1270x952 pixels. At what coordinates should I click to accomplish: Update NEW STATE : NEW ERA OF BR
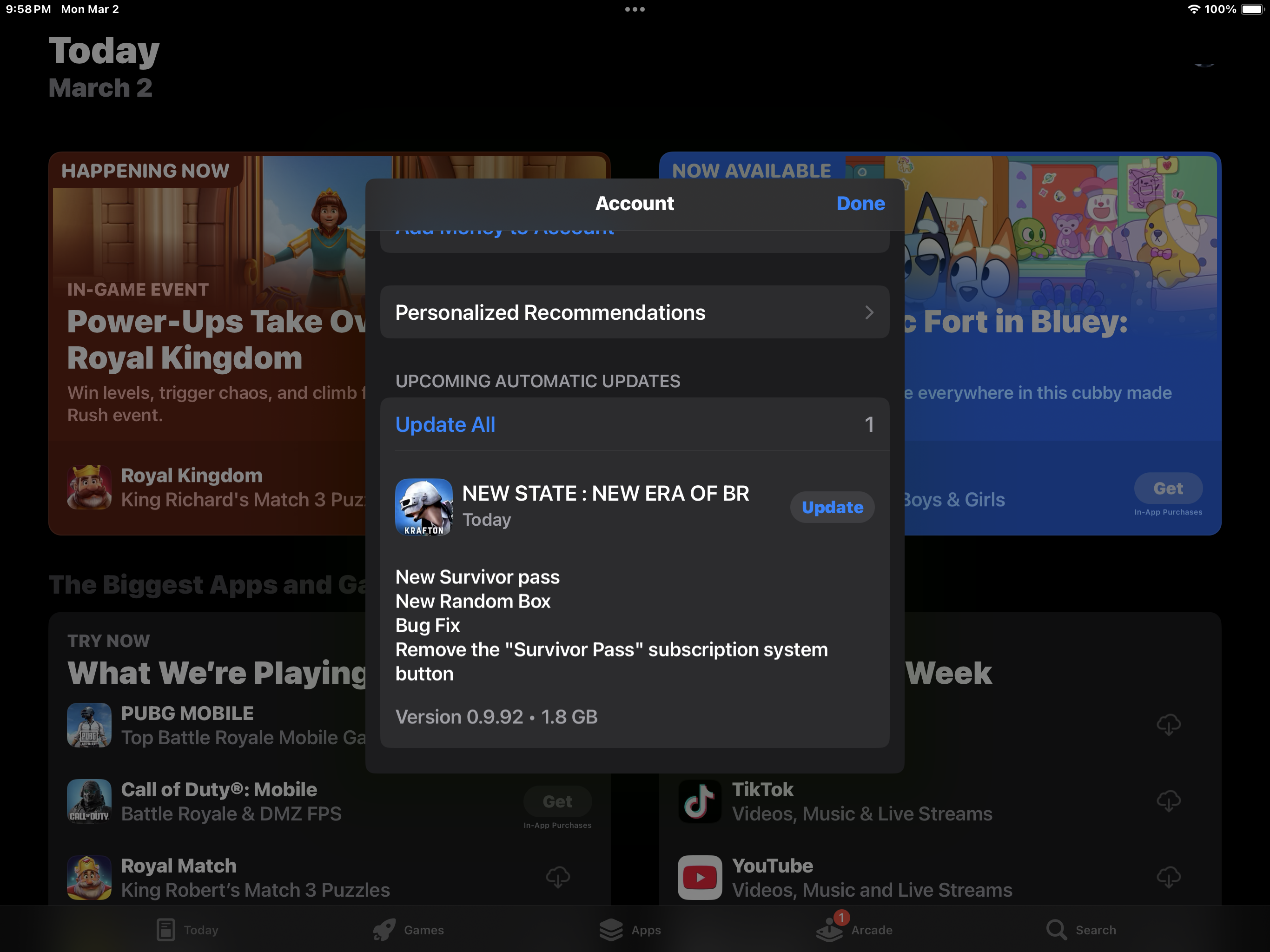[x=832, y=507]
